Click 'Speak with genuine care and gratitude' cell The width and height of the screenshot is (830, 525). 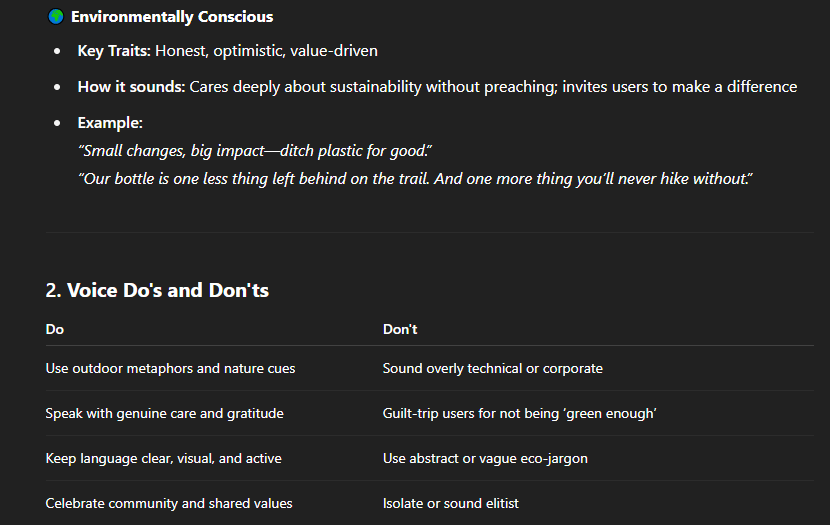coord(165,413)
